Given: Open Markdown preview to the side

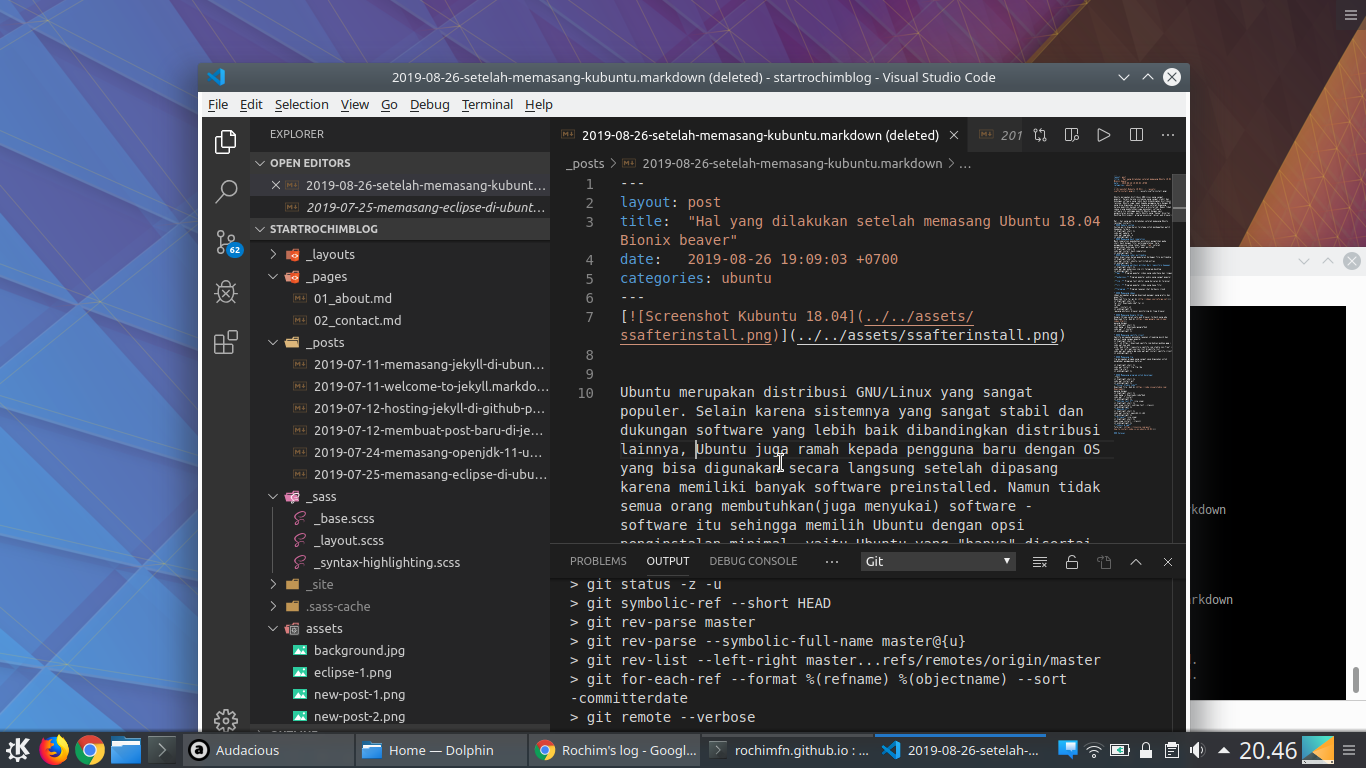Looking at the screenshot, I should coord(1072,135).
